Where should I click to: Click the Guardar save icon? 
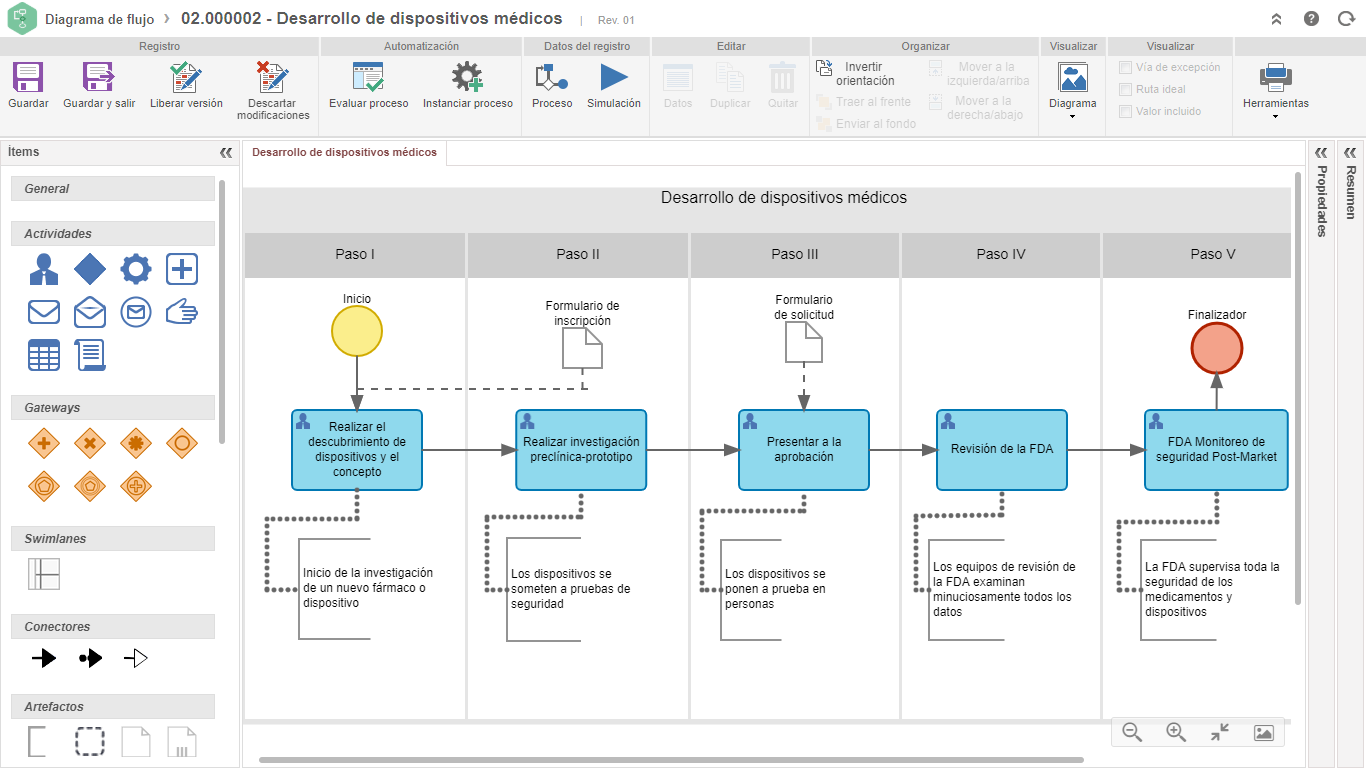28,77
